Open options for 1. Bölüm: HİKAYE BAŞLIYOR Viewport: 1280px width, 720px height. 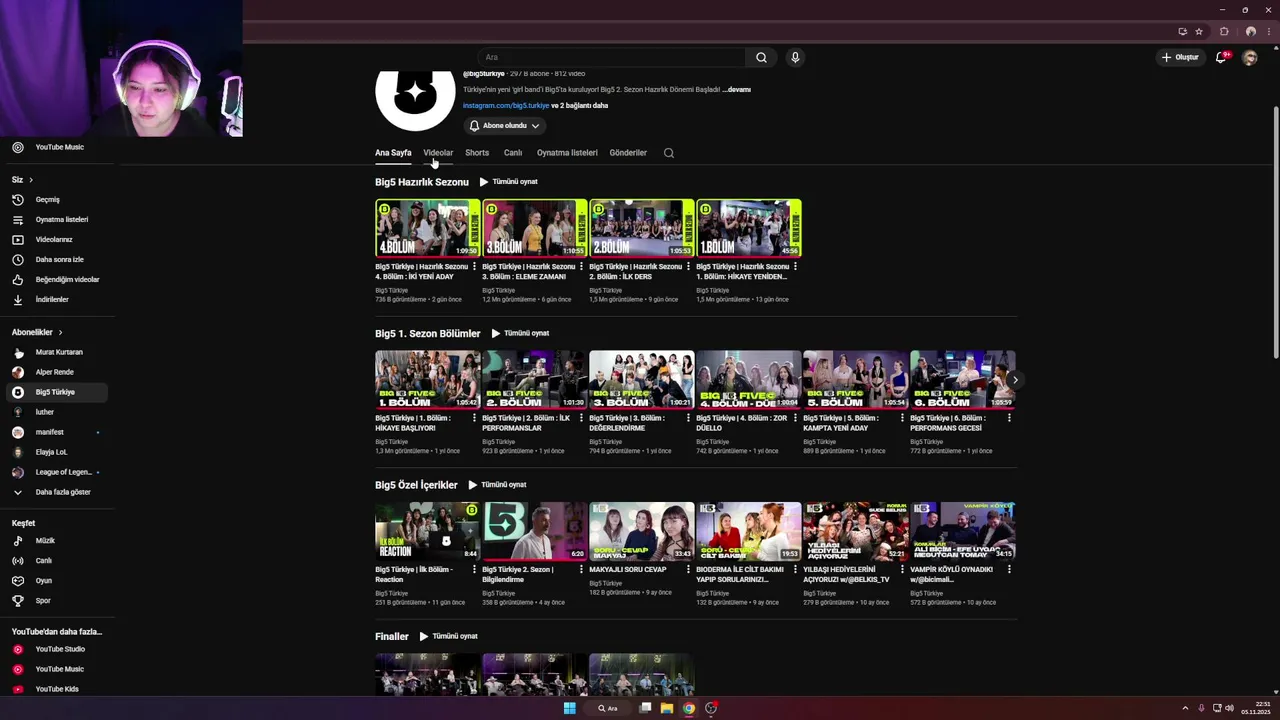click(x=475, y=418)
